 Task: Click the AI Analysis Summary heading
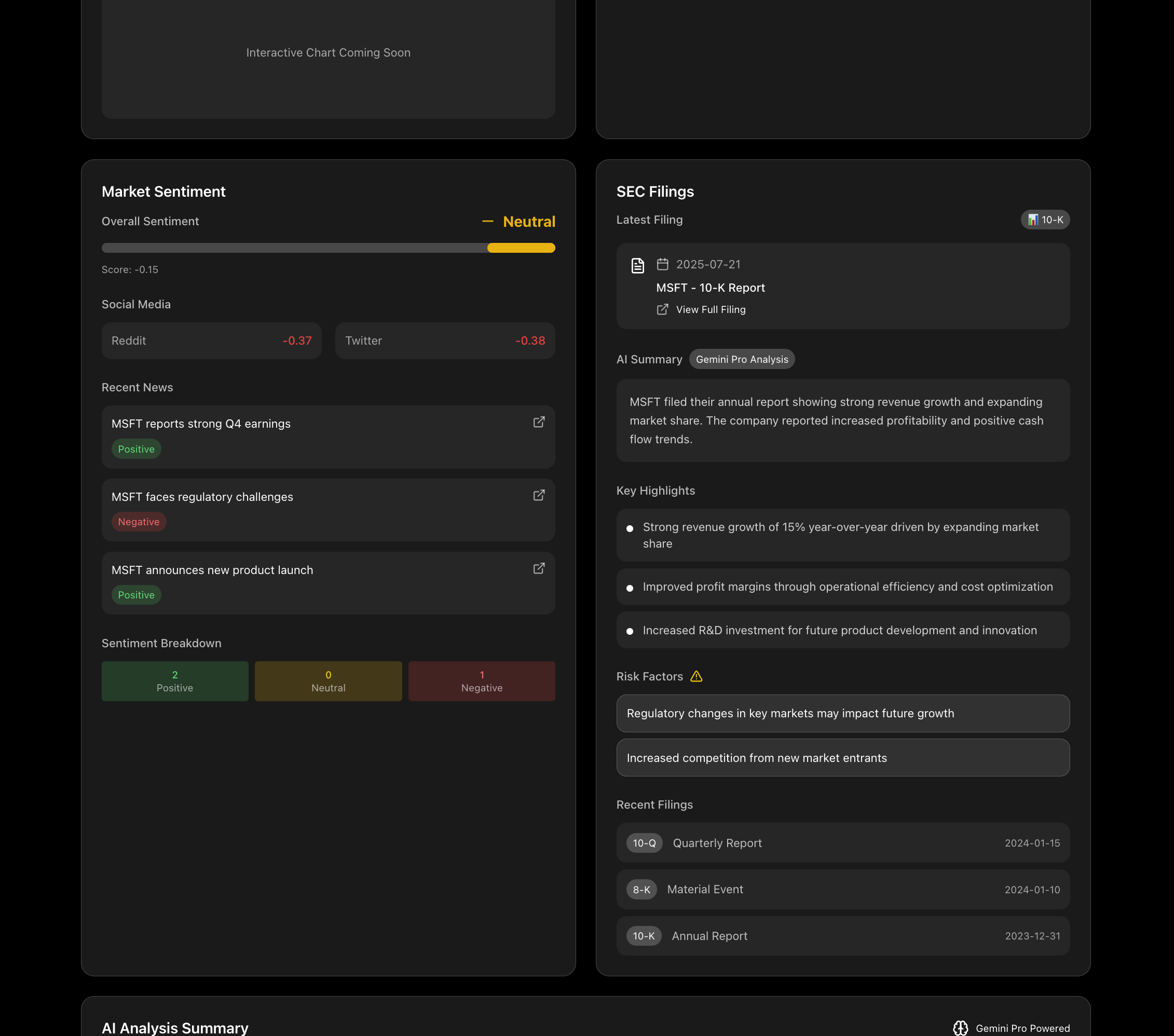(x=174, y=1028)
